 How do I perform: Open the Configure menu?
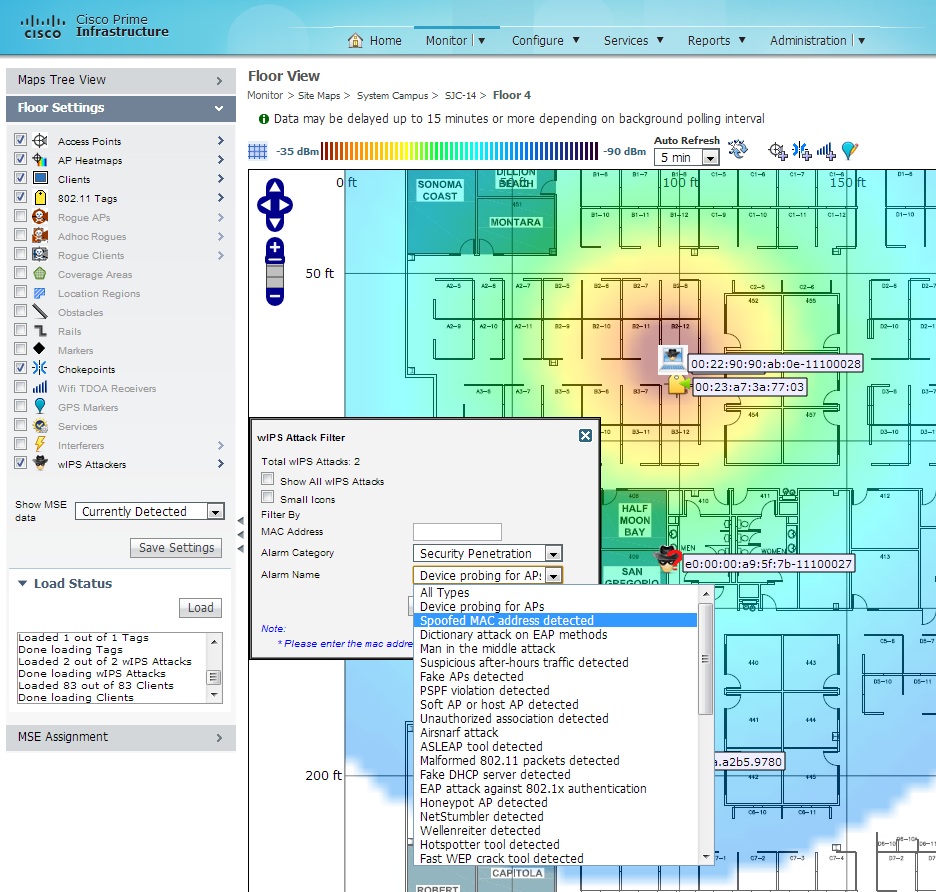point(545,41)
